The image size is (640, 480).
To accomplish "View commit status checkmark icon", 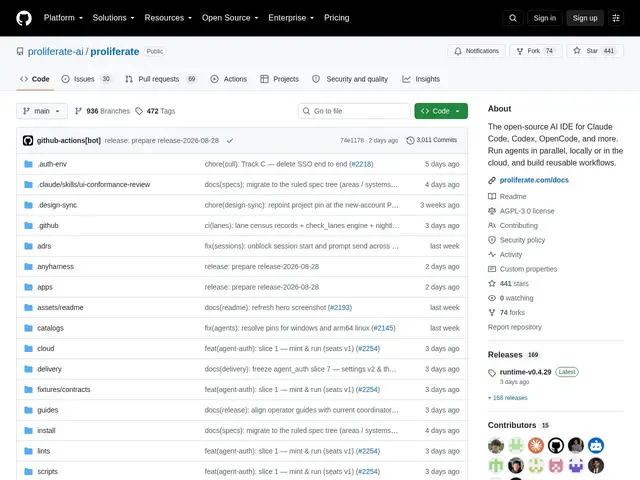I will pos(230,140).
